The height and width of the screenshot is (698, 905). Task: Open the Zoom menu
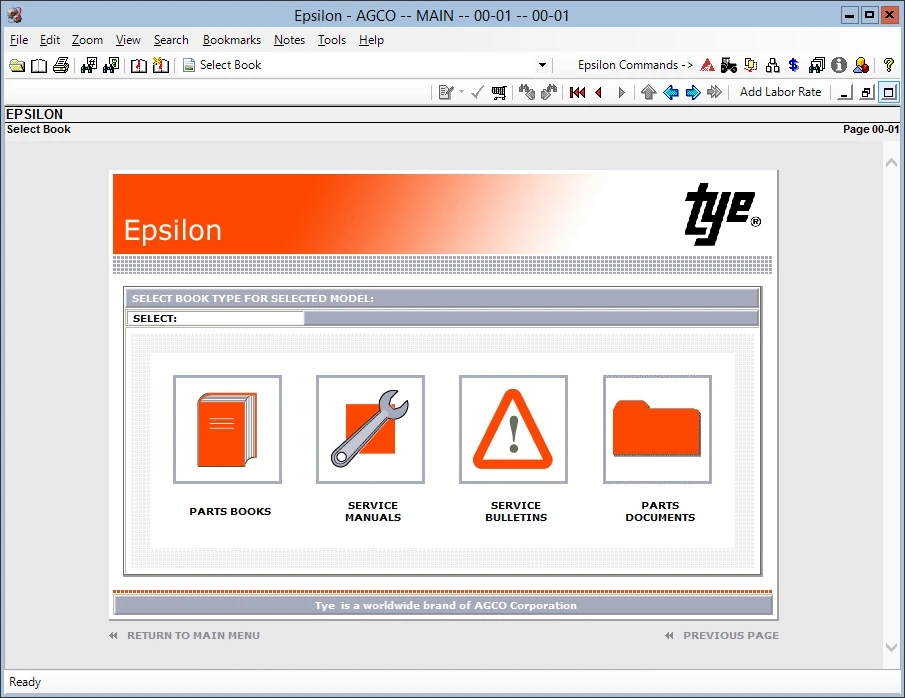(x=87, y=40)
